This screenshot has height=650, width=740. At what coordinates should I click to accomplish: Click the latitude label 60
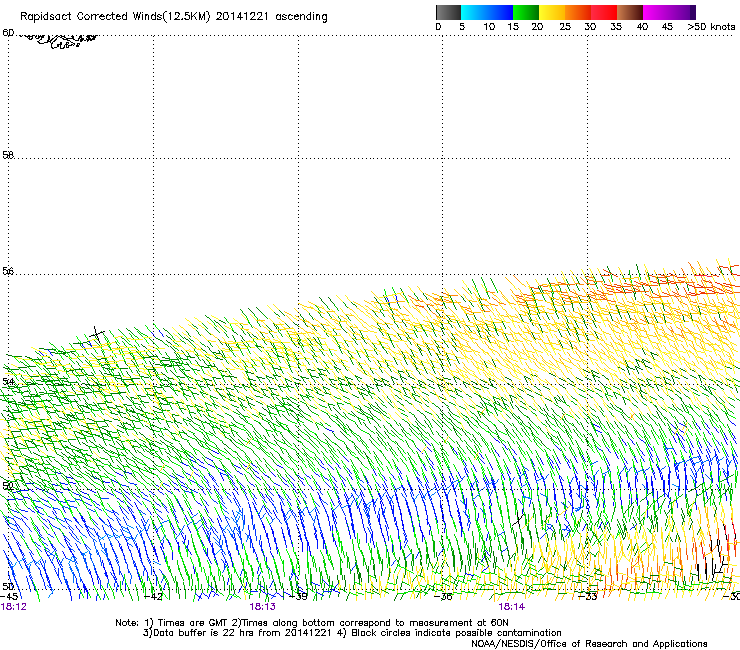pyautogui.click(x=8, y=32)
